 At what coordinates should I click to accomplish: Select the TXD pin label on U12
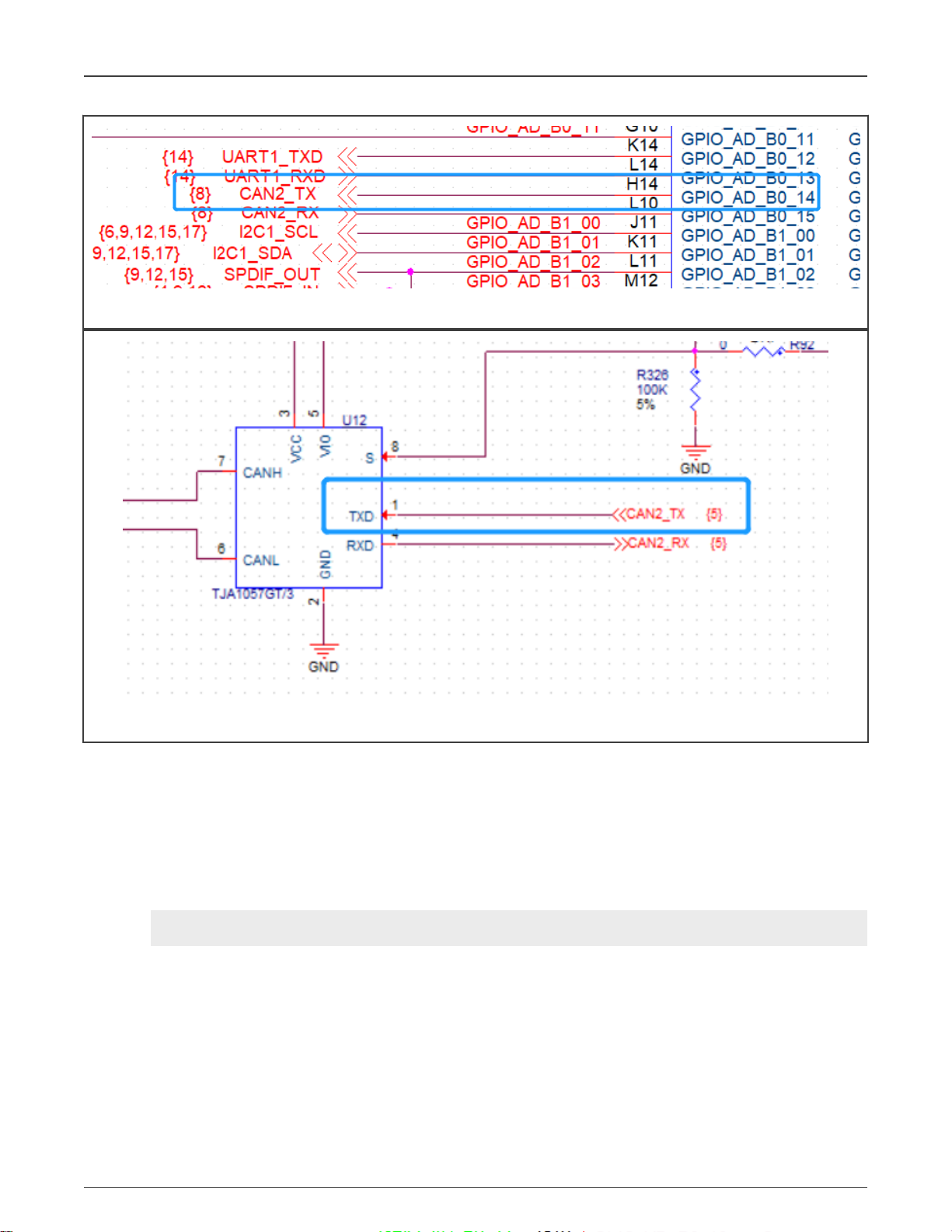click(361, 517)
